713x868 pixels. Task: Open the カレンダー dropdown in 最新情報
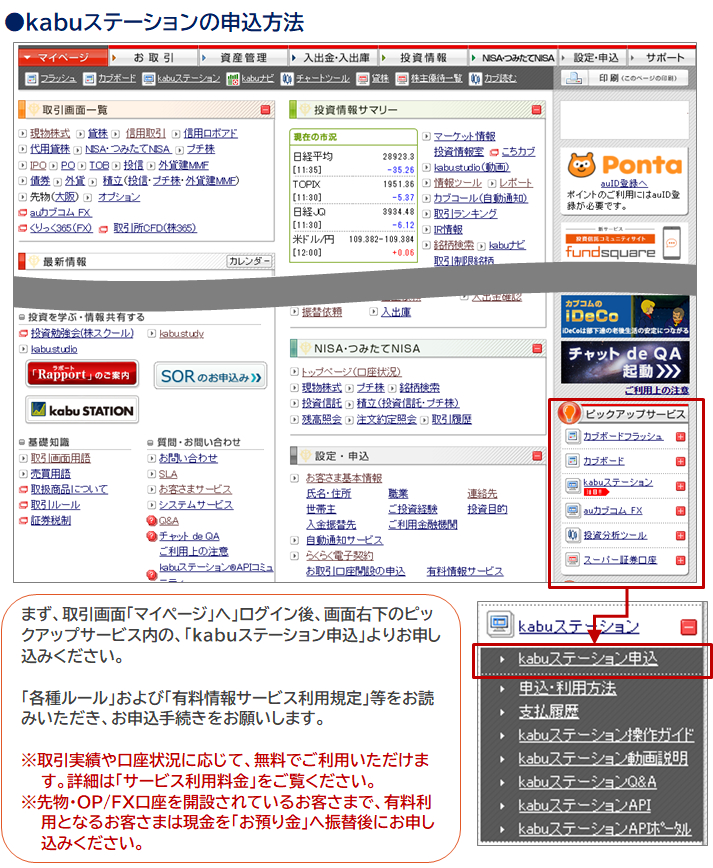(250, 261)
